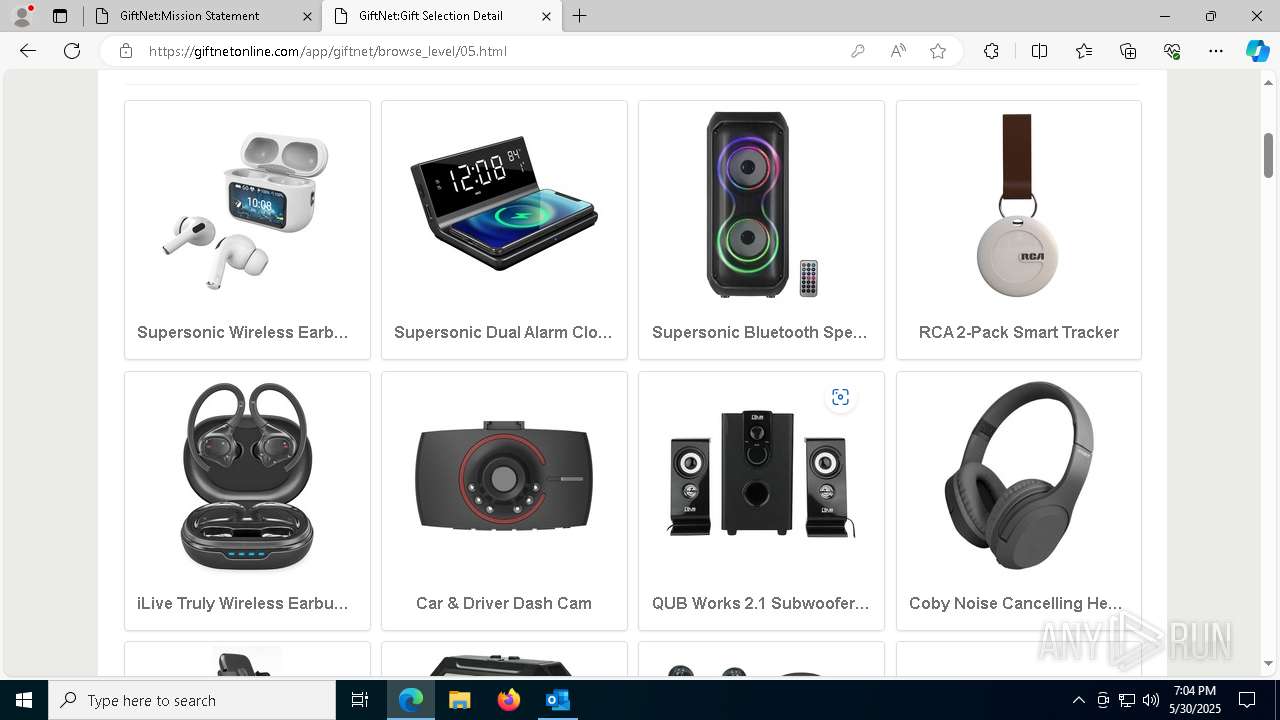Open Supersonic Wireless Earbuds product link
Image resolution: width=1280 pixels, height=720 pixels.
243,332
